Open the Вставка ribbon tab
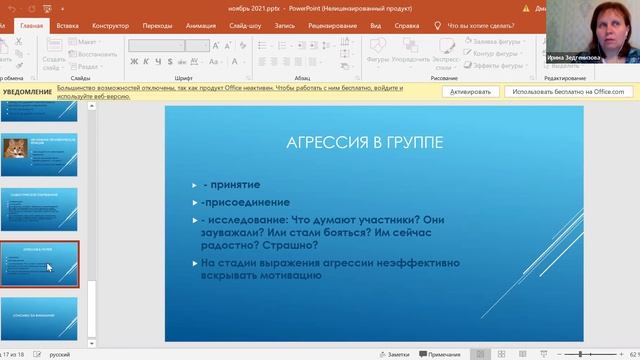 pyautogui.click(x=67, y=26)
